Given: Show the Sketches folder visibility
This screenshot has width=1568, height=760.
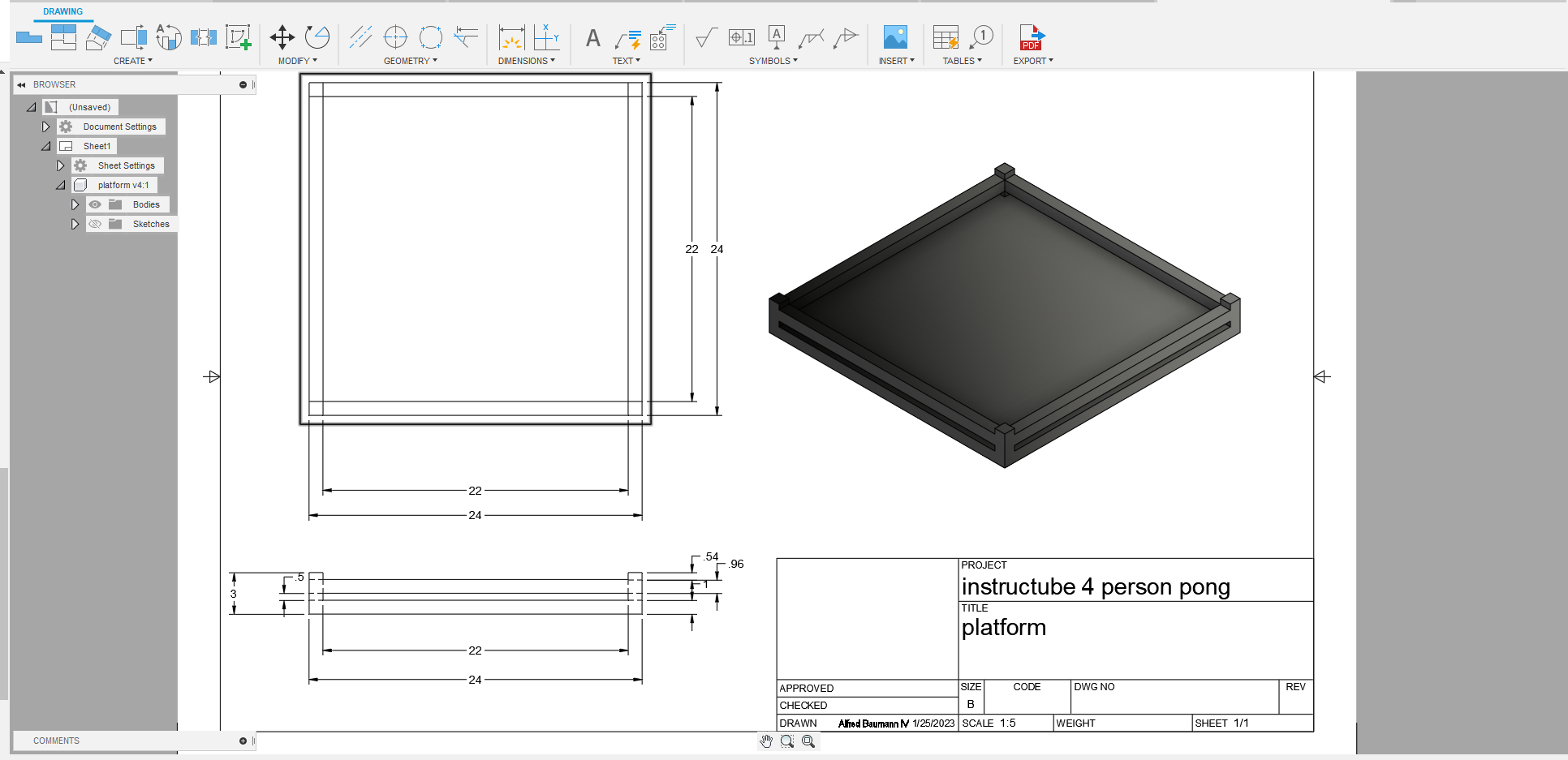Looking at the screenshot, I should point(95,224).
